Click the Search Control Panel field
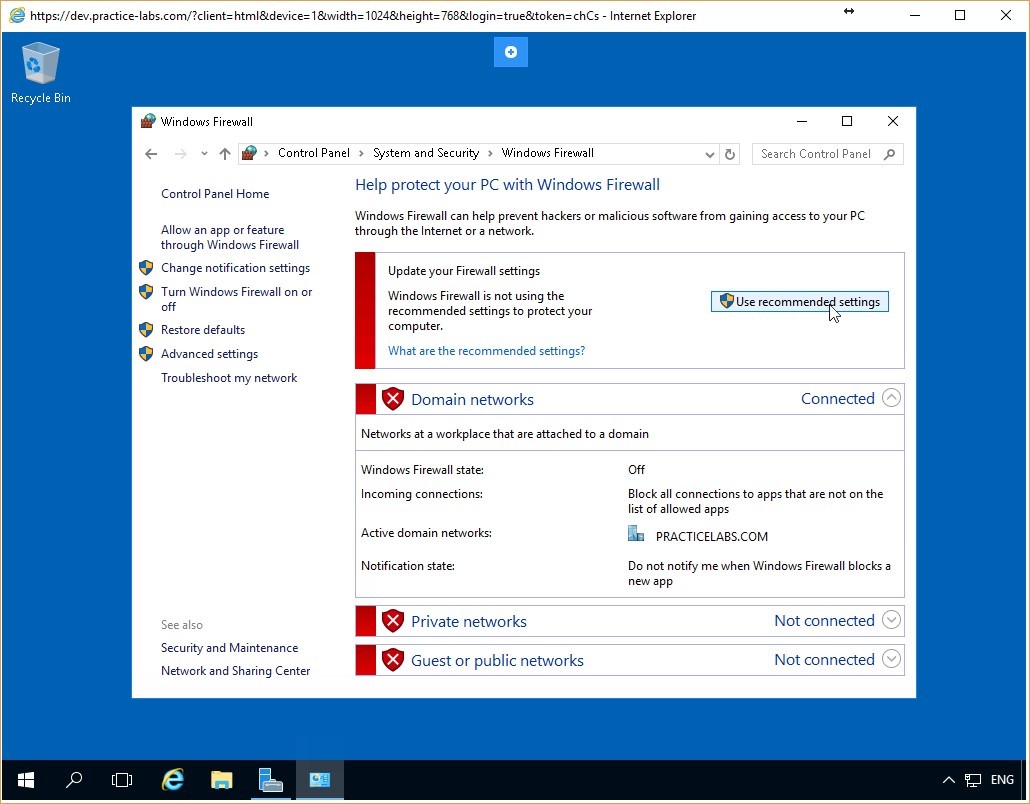1030x804 pixels. pyautogui.click(x=820, y=154)
